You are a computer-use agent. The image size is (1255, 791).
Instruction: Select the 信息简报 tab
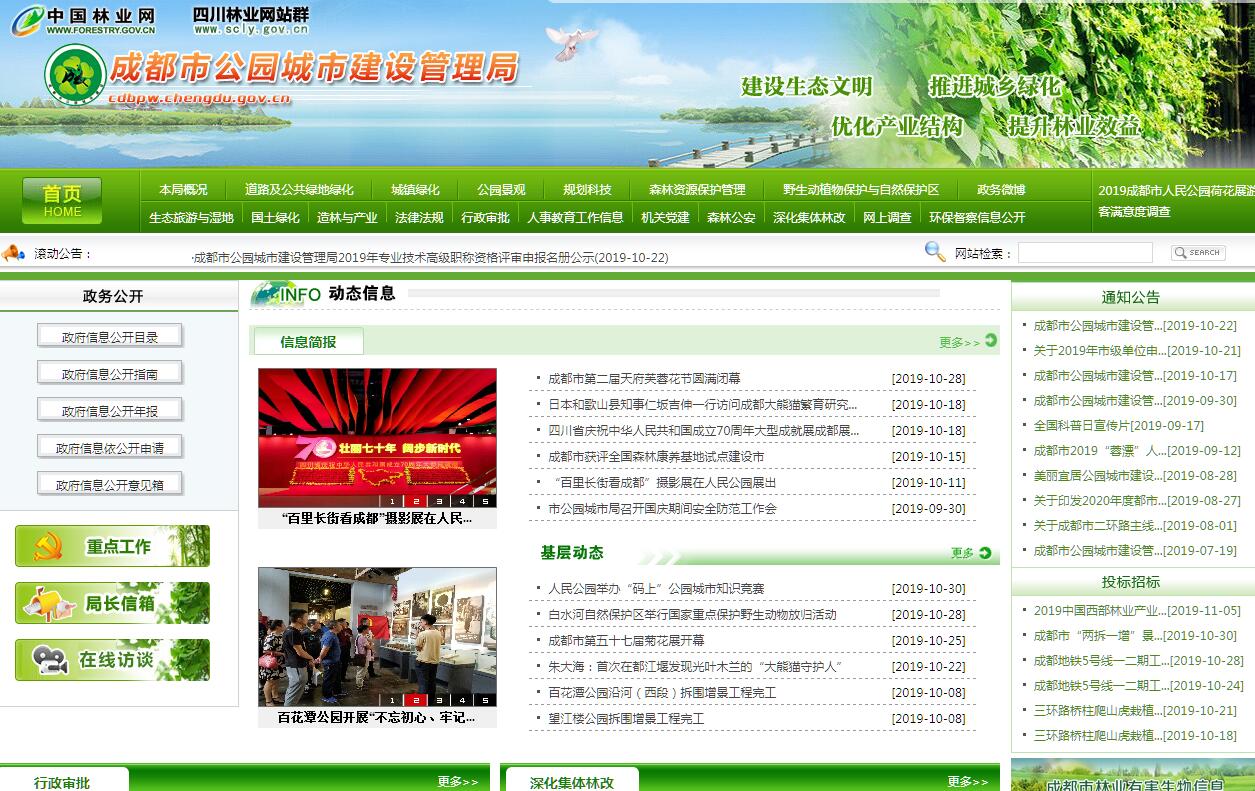[x=308, y=342]
